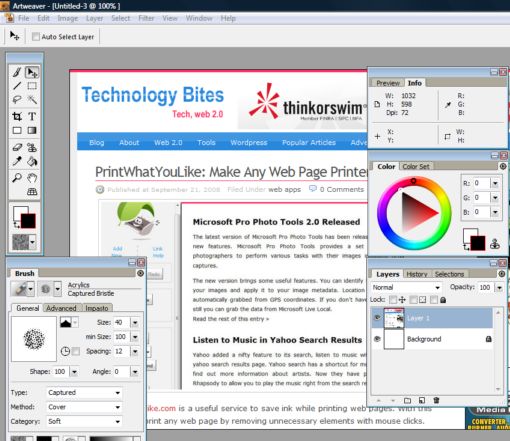Image resolution: width=510 pixels, height=441 pixels.
Task: Select the Eraser tool
Action: point(17,147)
